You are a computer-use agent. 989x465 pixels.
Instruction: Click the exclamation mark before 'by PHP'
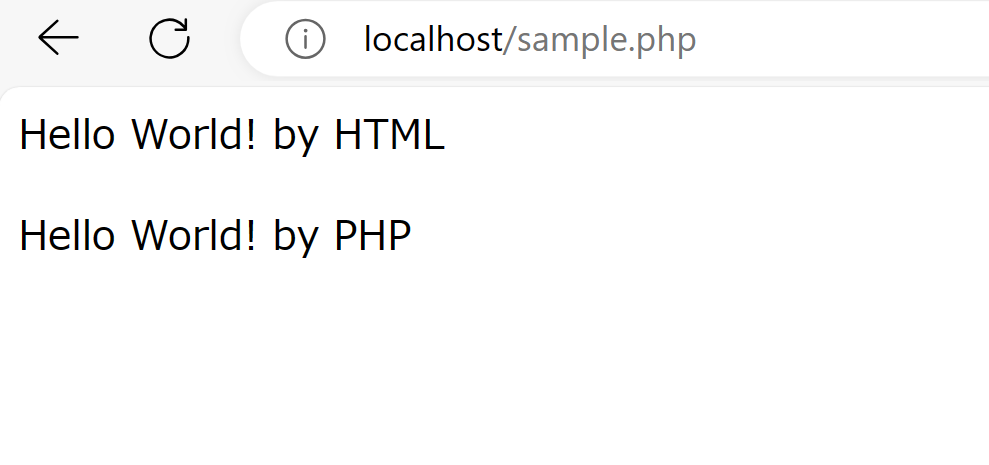250,236
